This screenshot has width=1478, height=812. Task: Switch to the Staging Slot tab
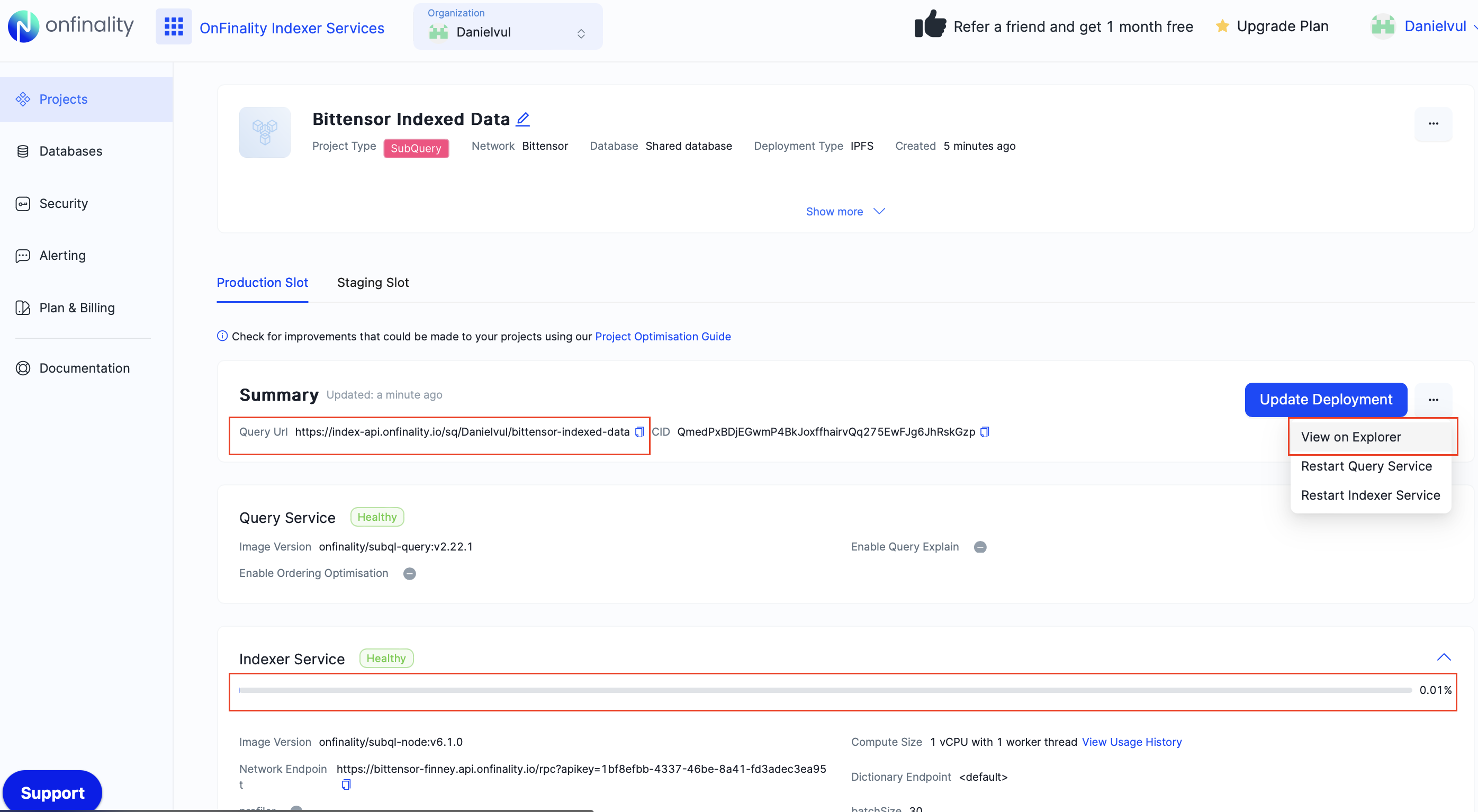372,282
